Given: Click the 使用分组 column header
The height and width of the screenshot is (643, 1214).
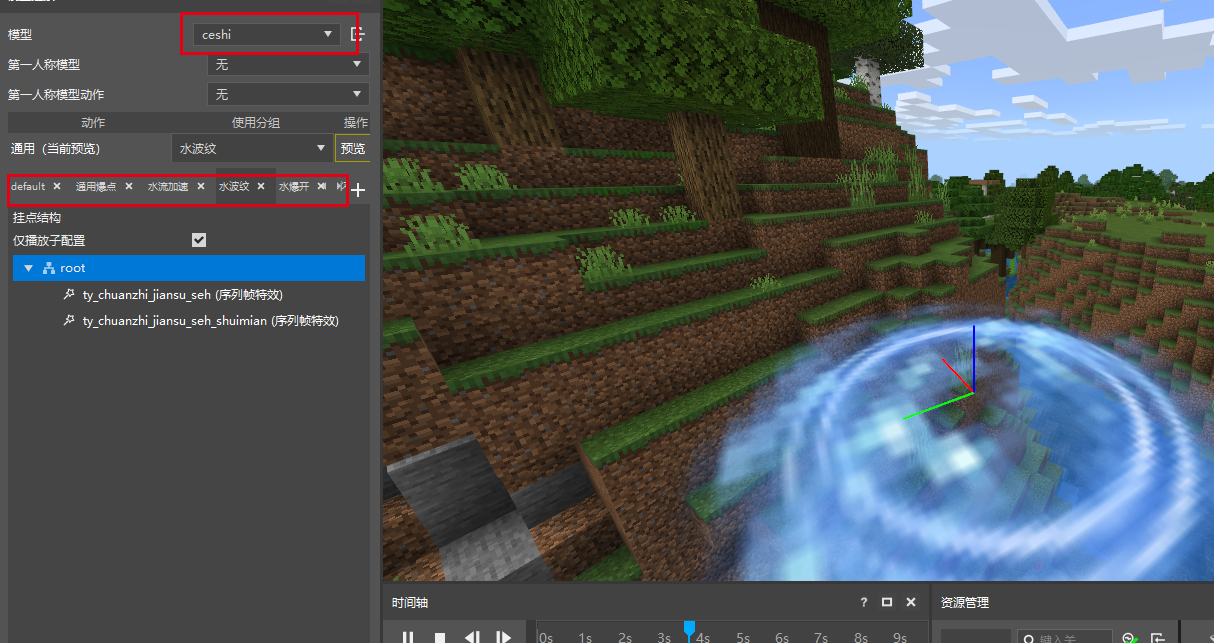Looking at the screenshot, I should [256, 122].
